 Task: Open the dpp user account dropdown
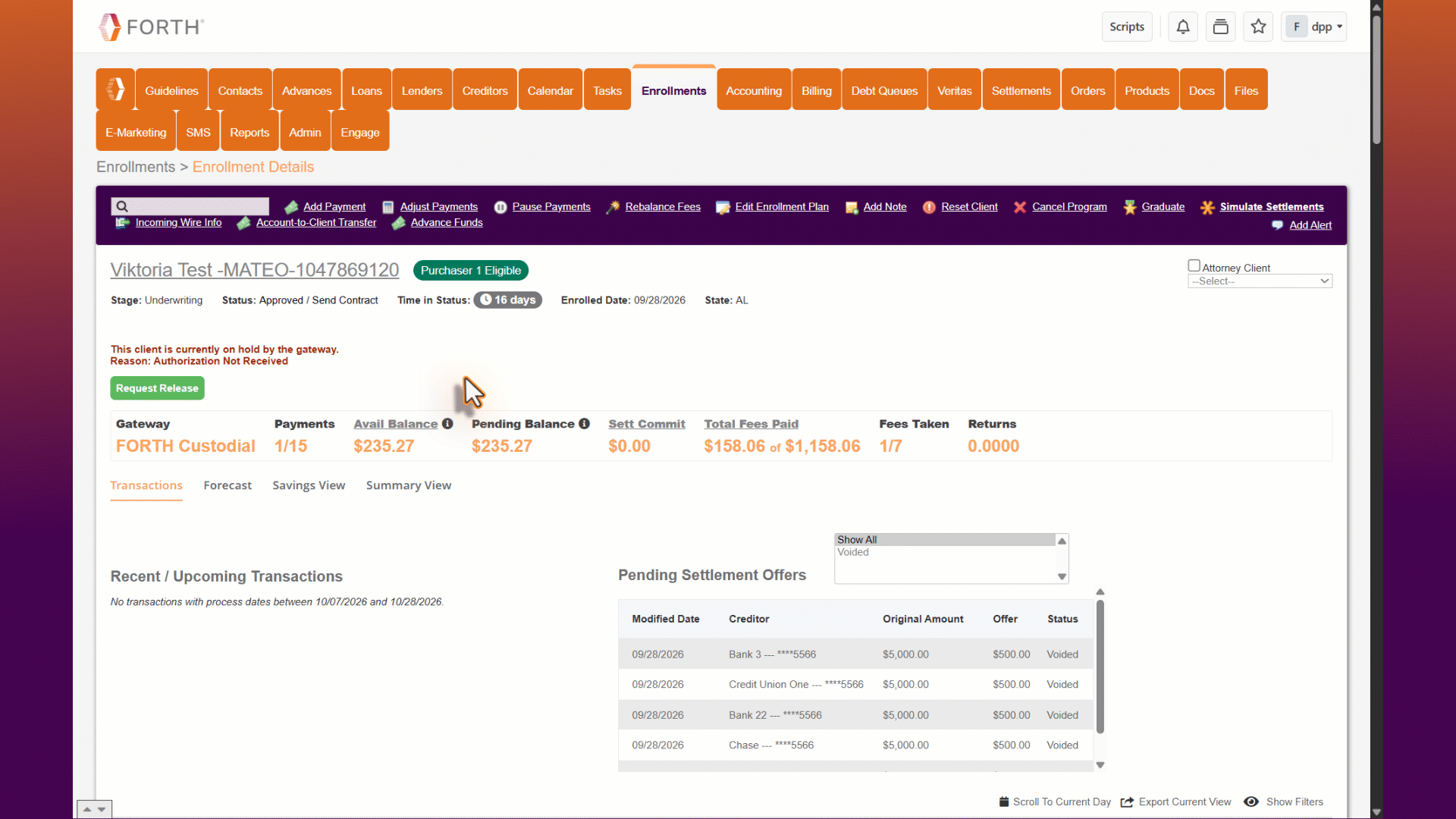(1314, 27)
